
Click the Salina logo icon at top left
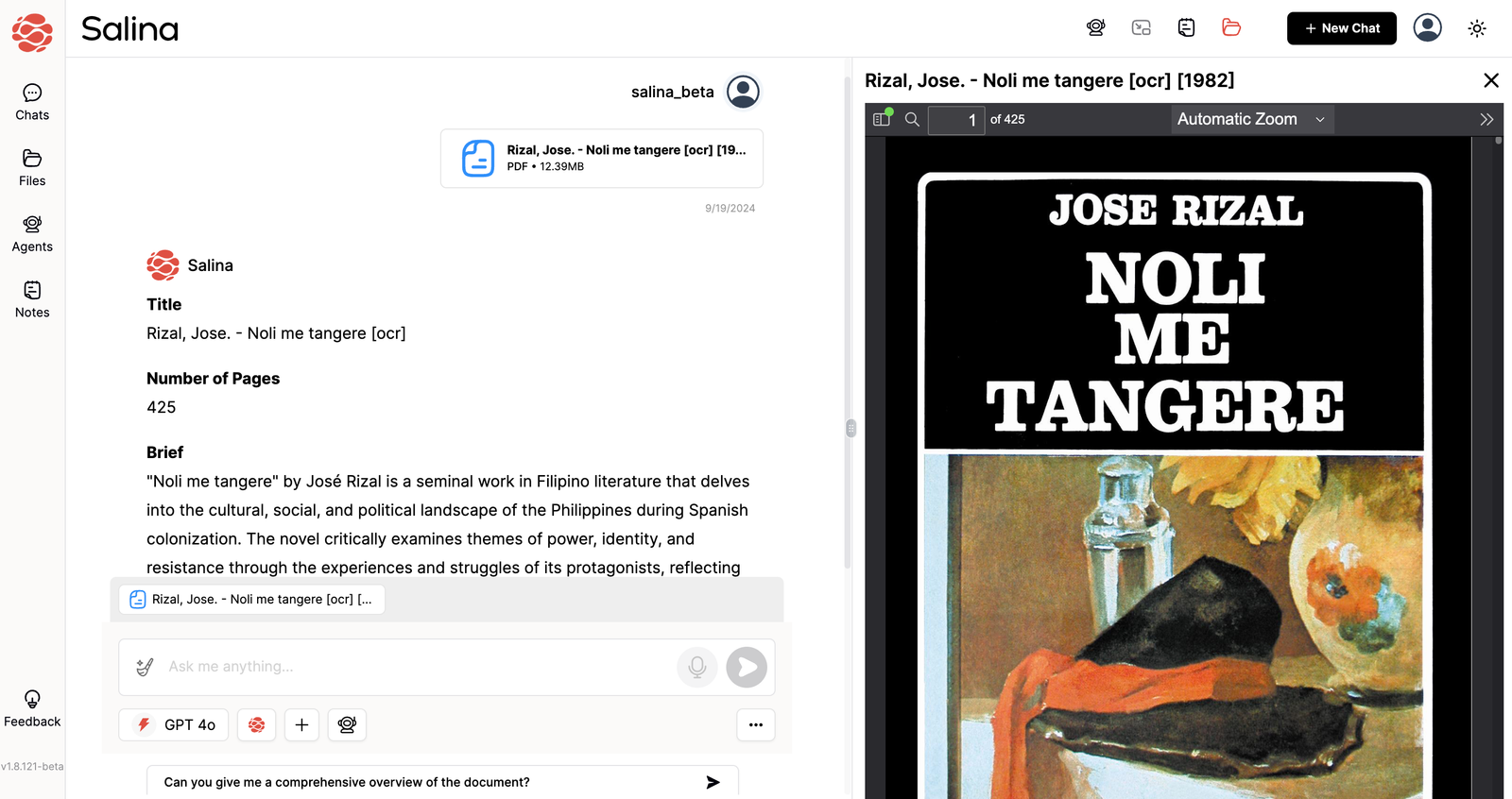pyautogui.click(x=32, y=32)
